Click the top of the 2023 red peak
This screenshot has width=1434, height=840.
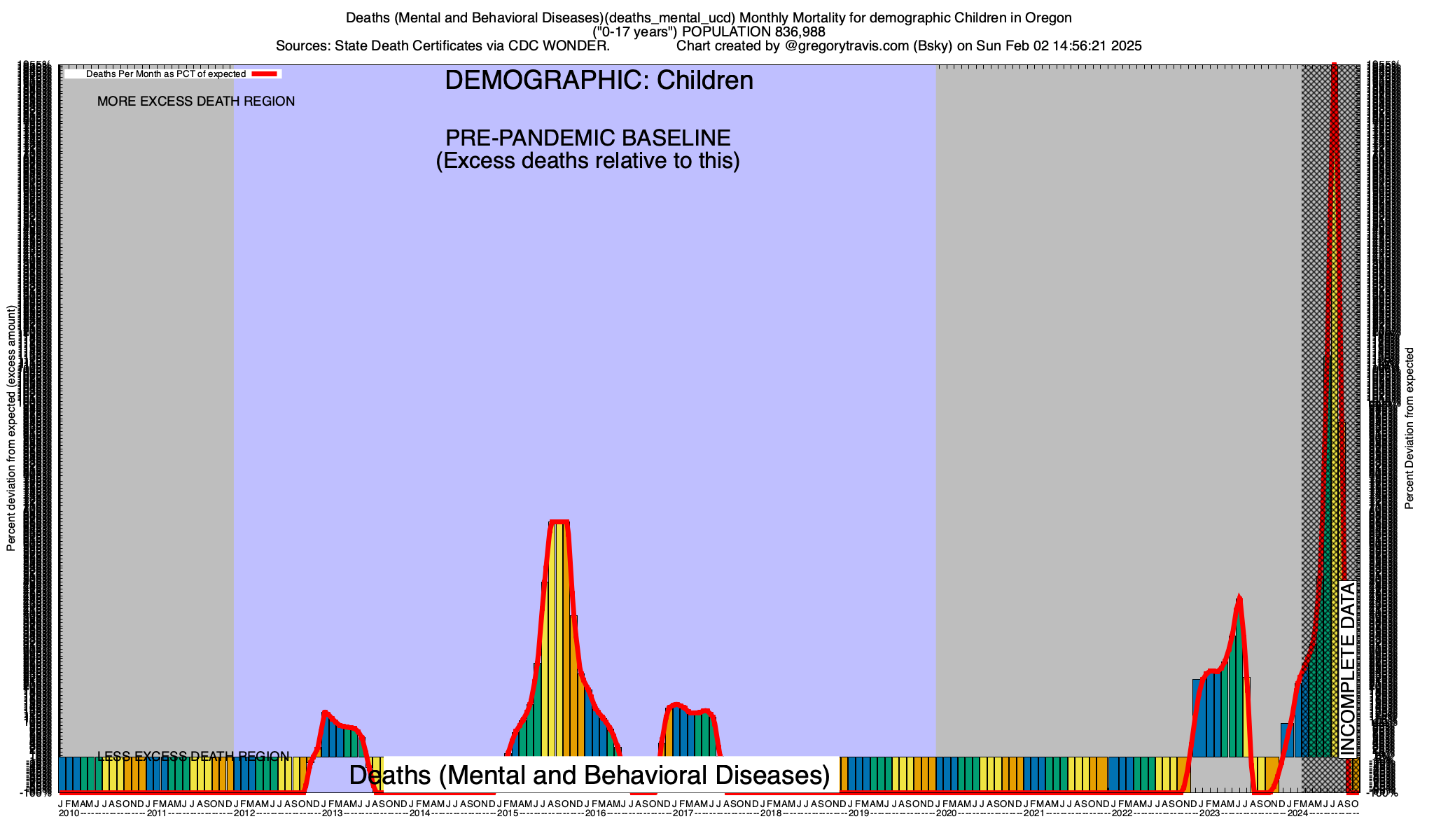click(x=1239, y=598)
